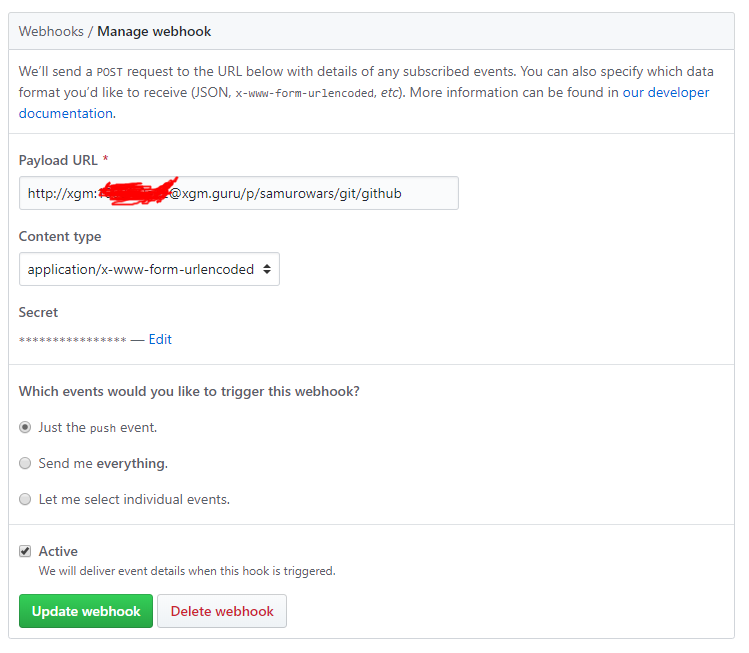The width and height of the screenshot is (749, 653).
Task: Click the Manage webhook heading text
Action: (154, 31)
